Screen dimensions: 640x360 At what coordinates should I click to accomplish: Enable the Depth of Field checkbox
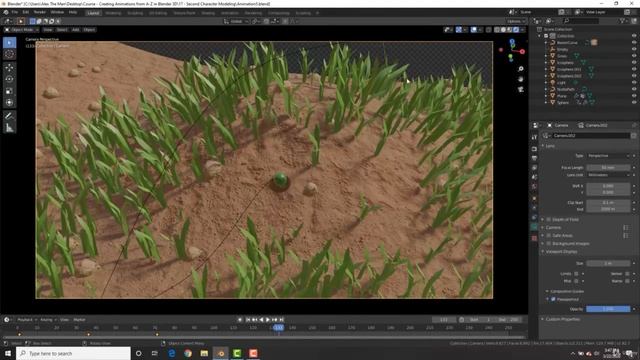(x=549, y=220)
